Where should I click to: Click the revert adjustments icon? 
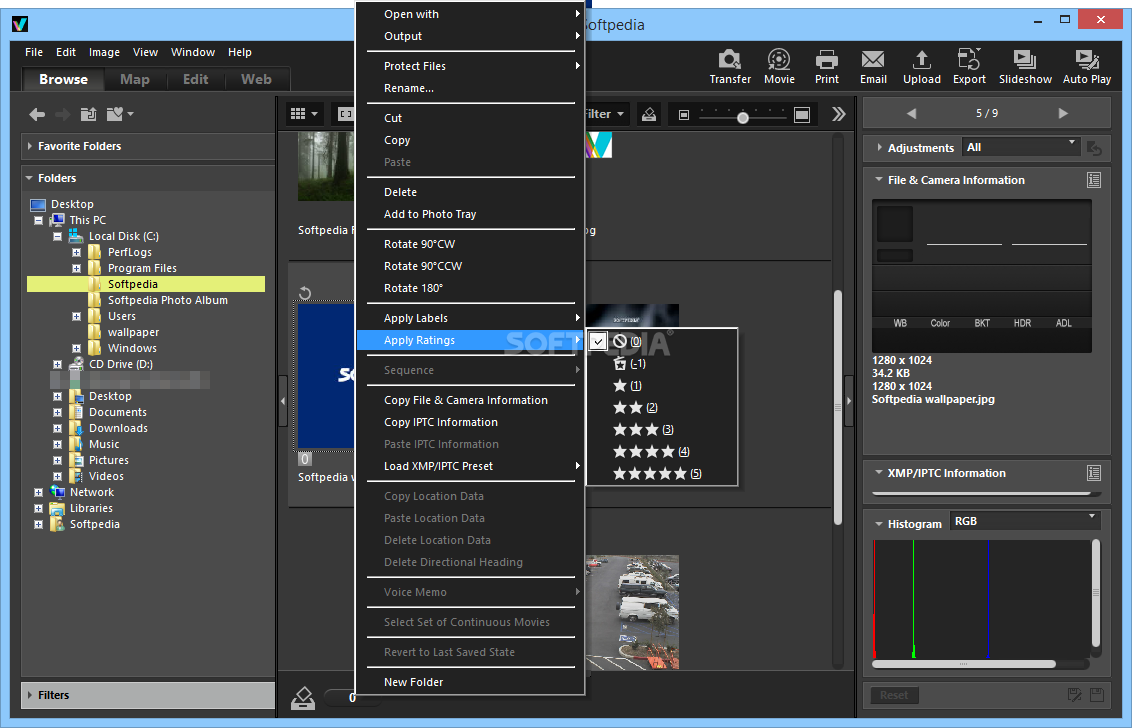point(1094,148)
